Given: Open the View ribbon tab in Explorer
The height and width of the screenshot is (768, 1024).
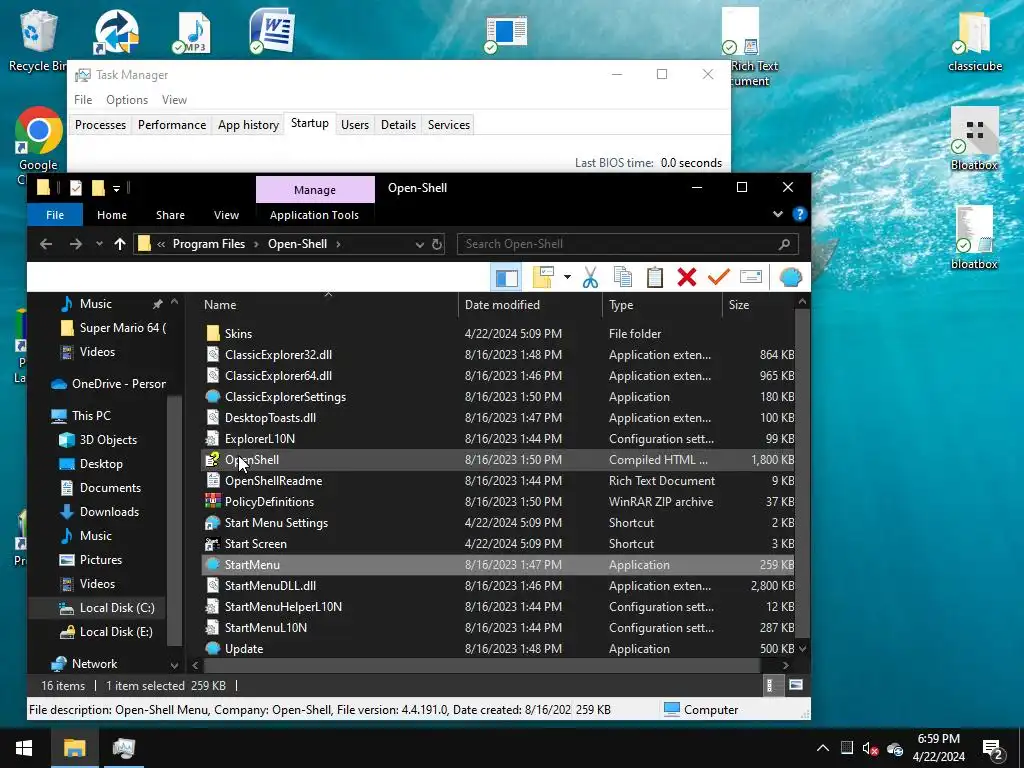Looking at the screenshot, I should click(x=226, y=215).
